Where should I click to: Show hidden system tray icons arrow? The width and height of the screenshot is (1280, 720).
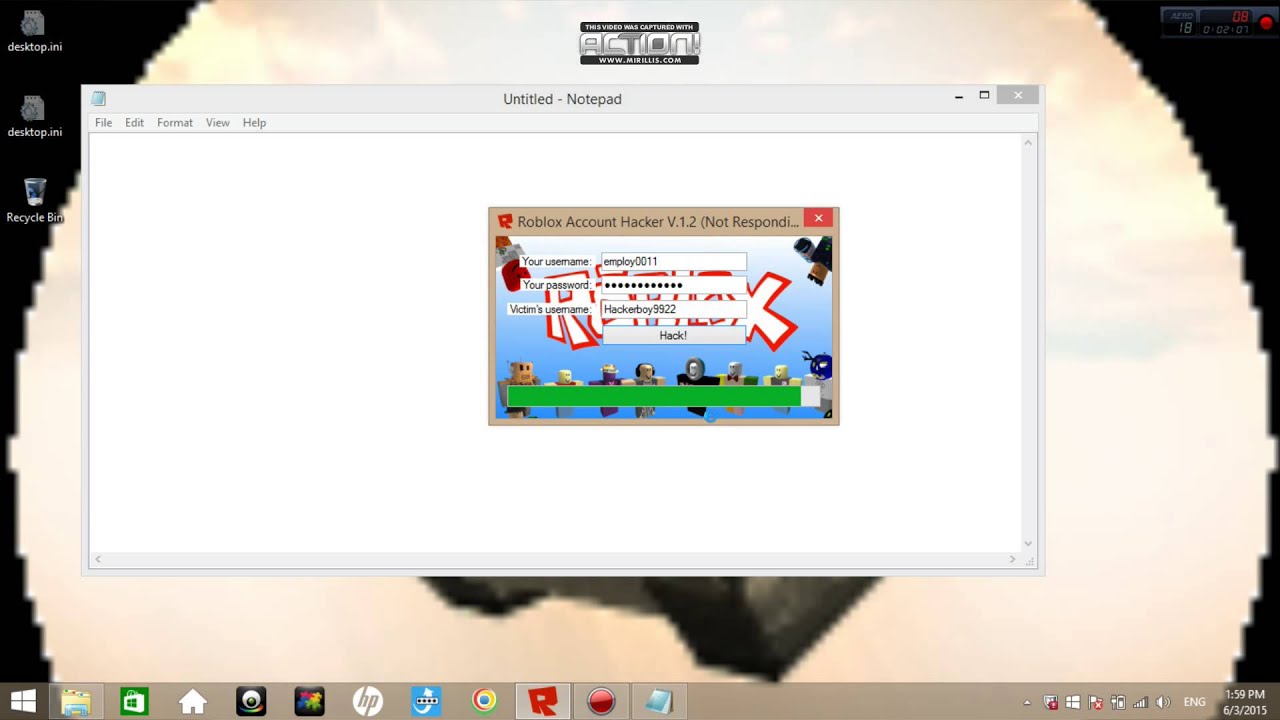click(1027, 702)
